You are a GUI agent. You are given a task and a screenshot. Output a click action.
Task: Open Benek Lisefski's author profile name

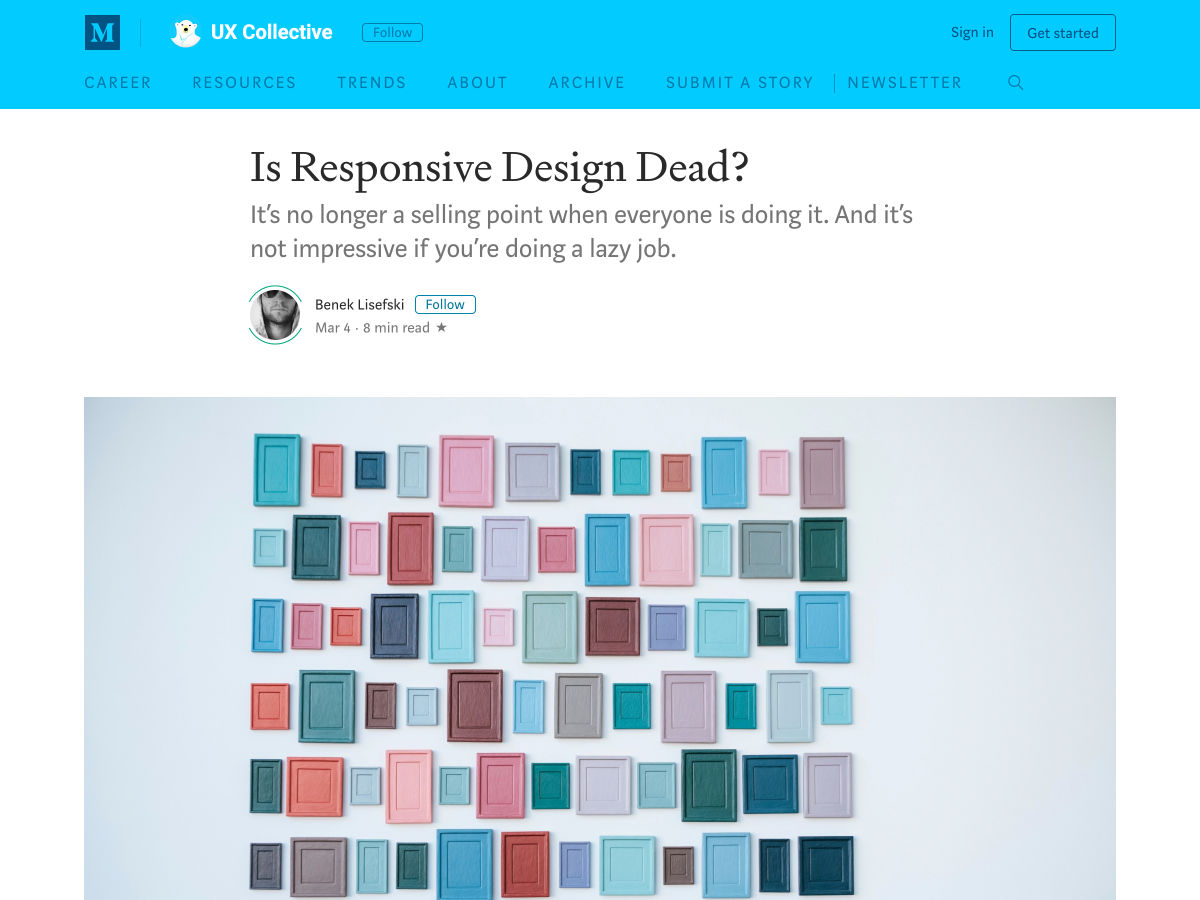point(360,305)
